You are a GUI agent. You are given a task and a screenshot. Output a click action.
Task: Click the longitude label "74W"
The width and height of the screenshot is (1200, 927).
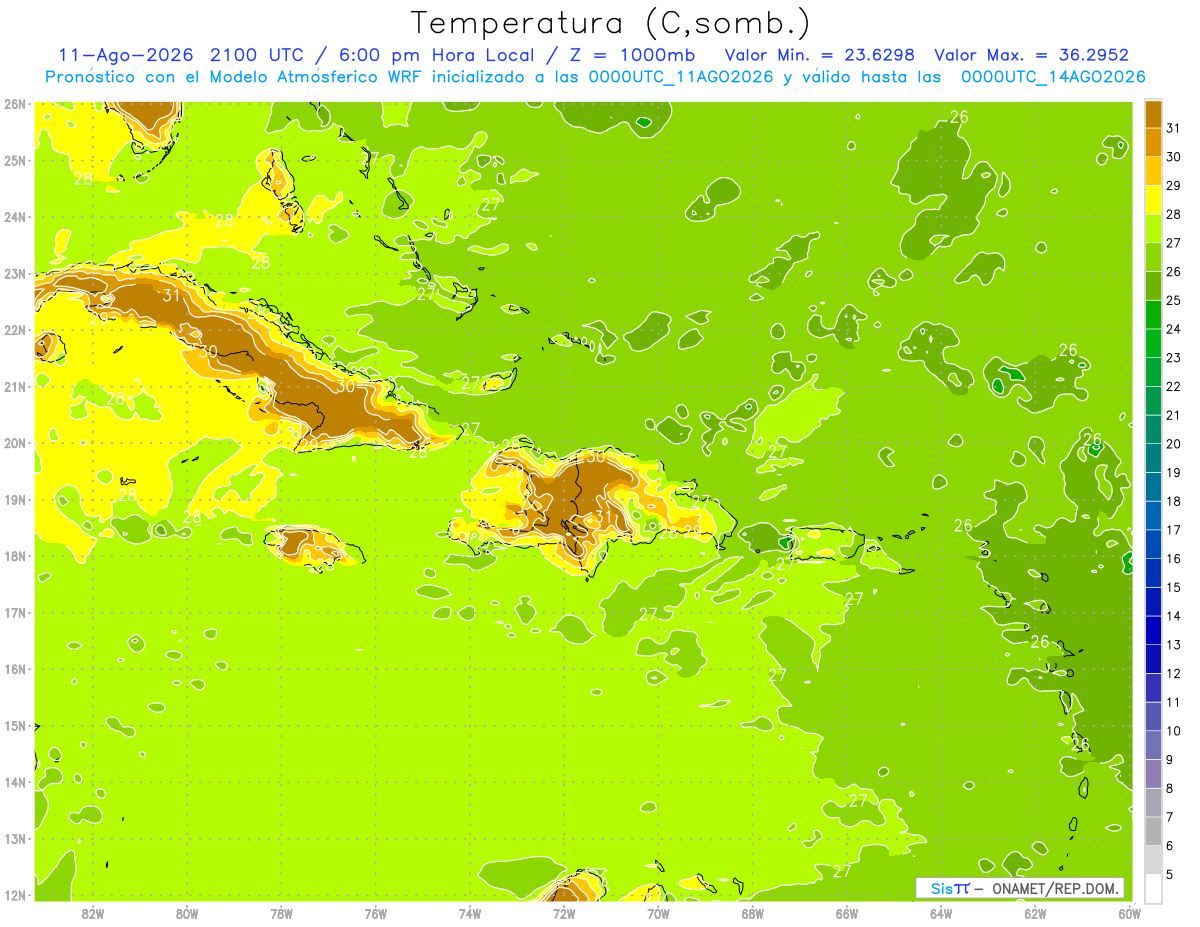coord(470,913)
